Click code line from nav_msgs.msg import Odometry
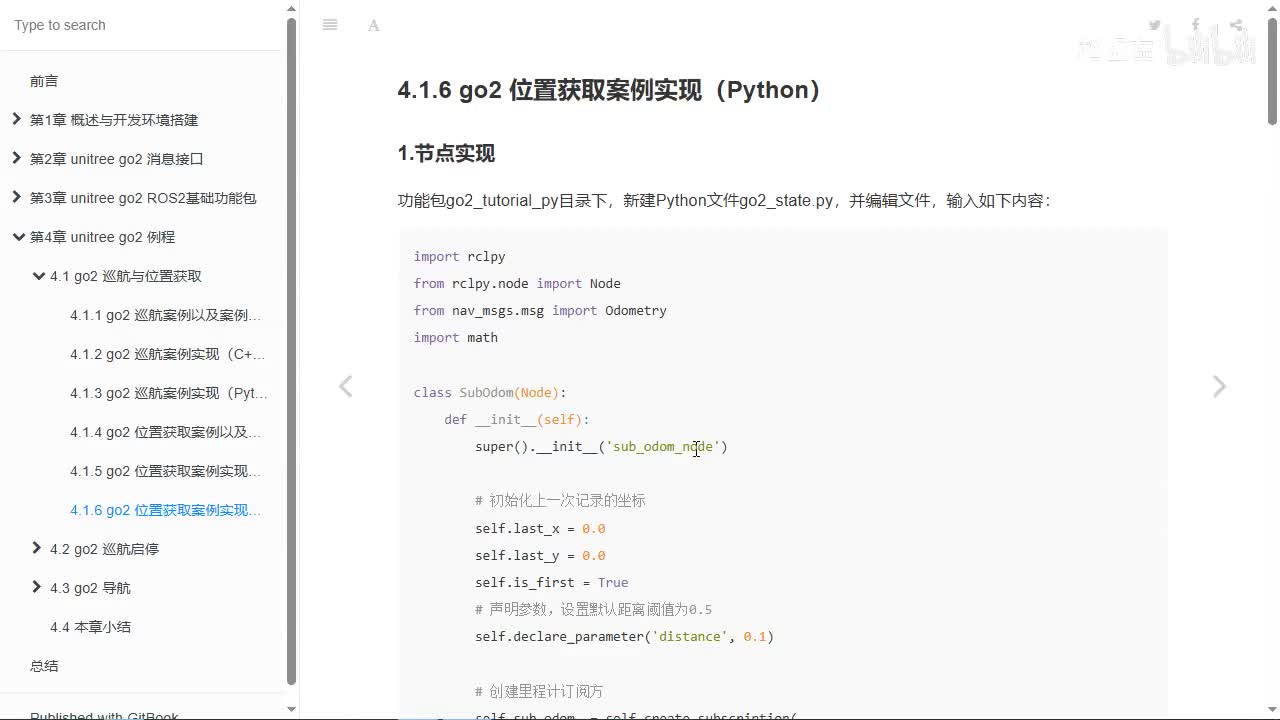1280x720 pixels. [540, 311]
